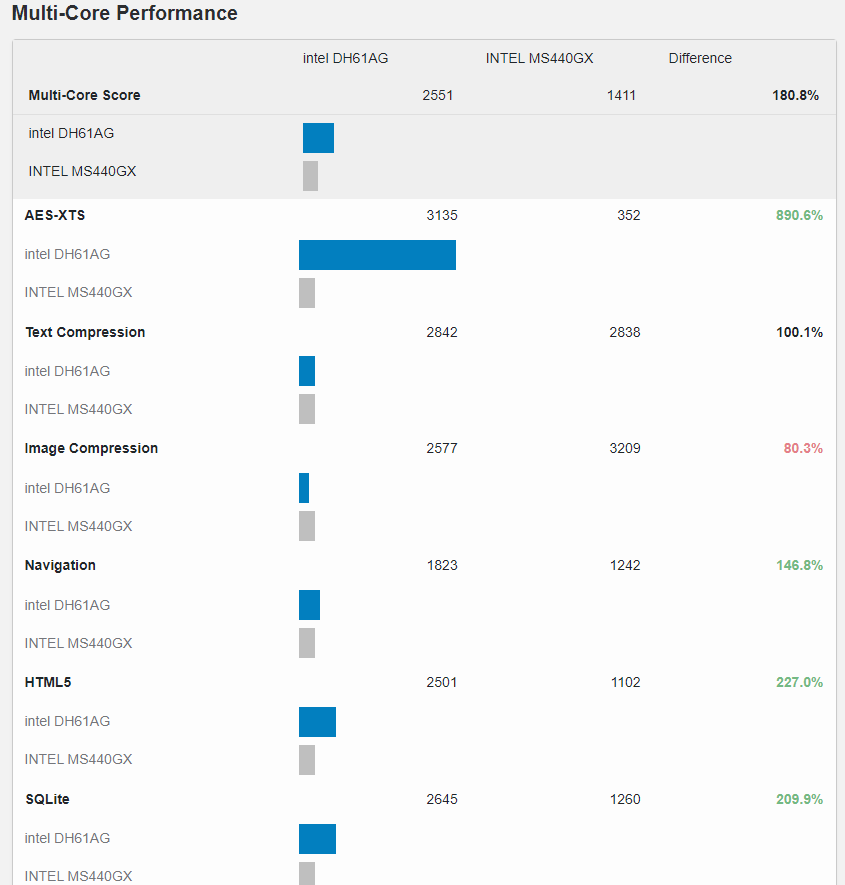Select Multi-Core Score value 2551

click(437, 95)
